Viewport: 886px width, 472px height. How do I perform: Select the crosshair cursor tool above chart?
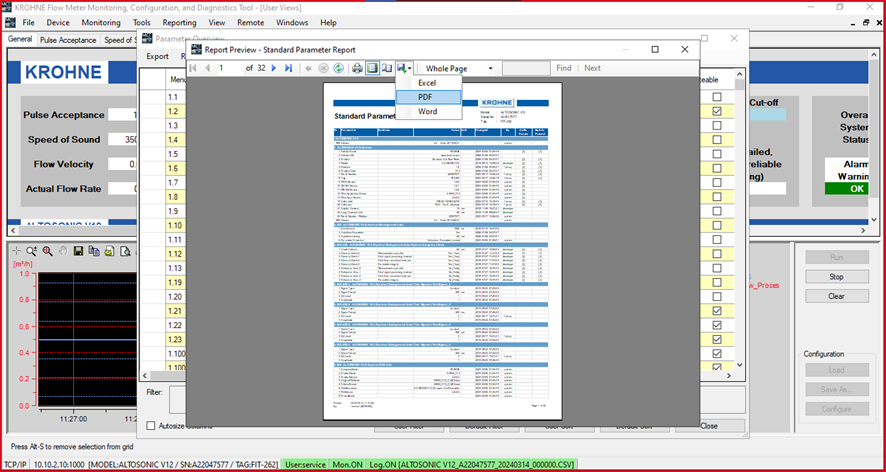pos(16,251)
